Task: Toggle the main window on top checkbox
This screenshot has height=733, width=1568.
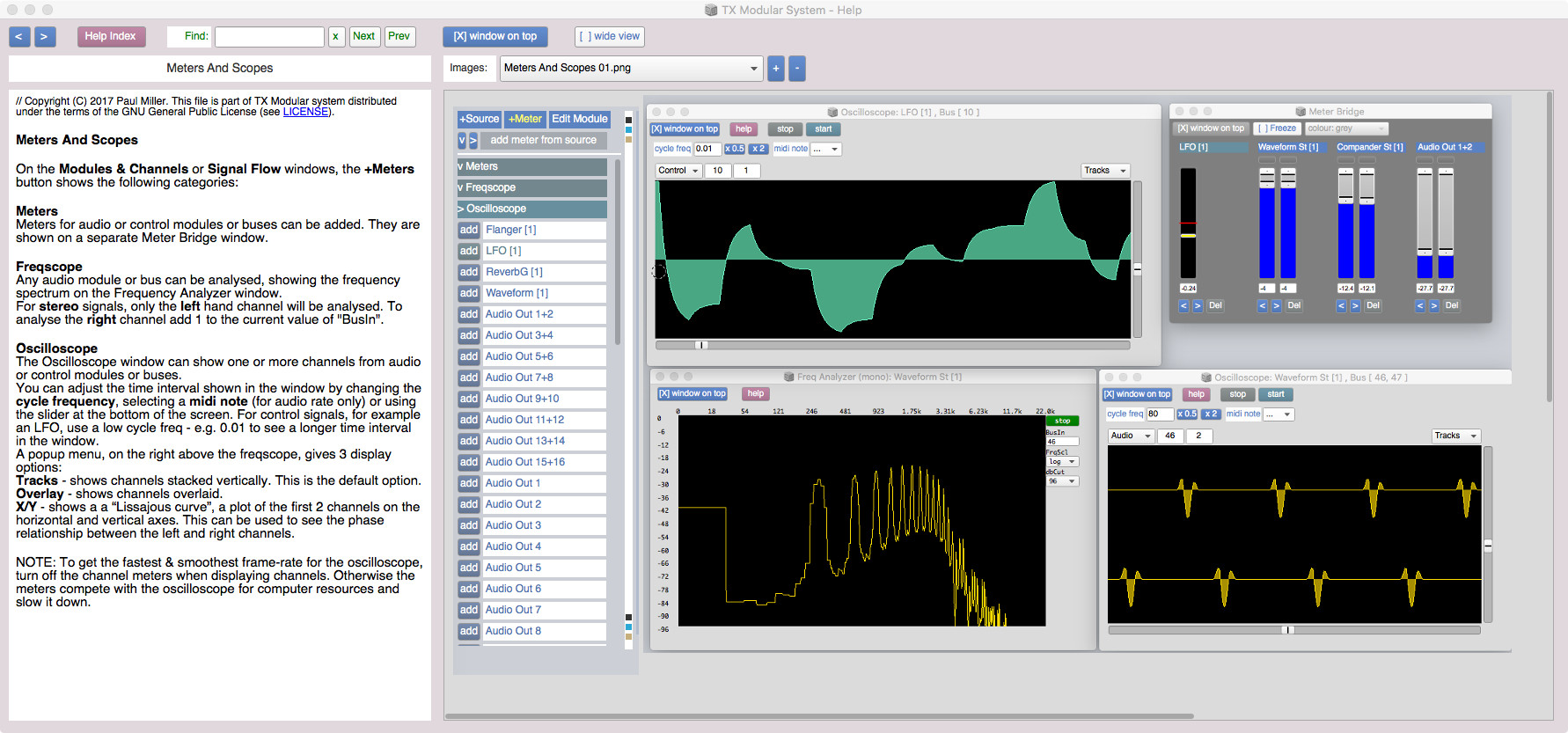Action: tap(495, 37)
